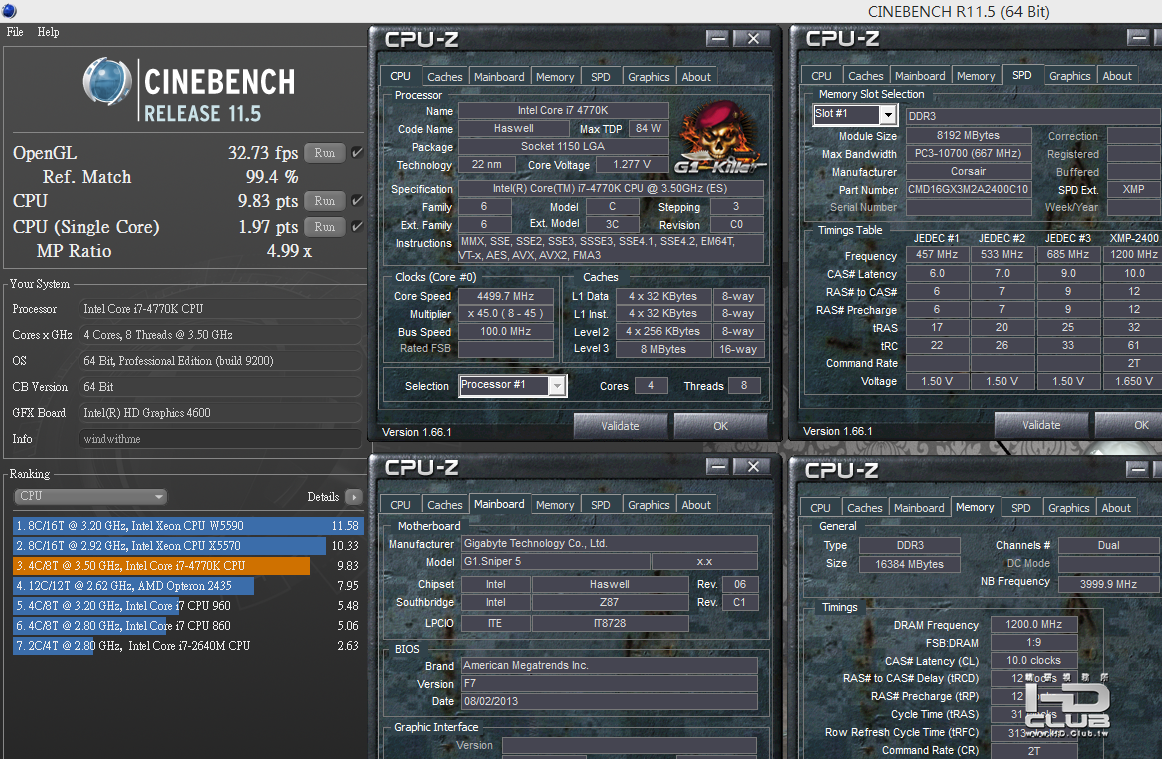Click the G1-Killer skull logo in CPU-Z
The image size is (1162, 759).
click(719, 139)
